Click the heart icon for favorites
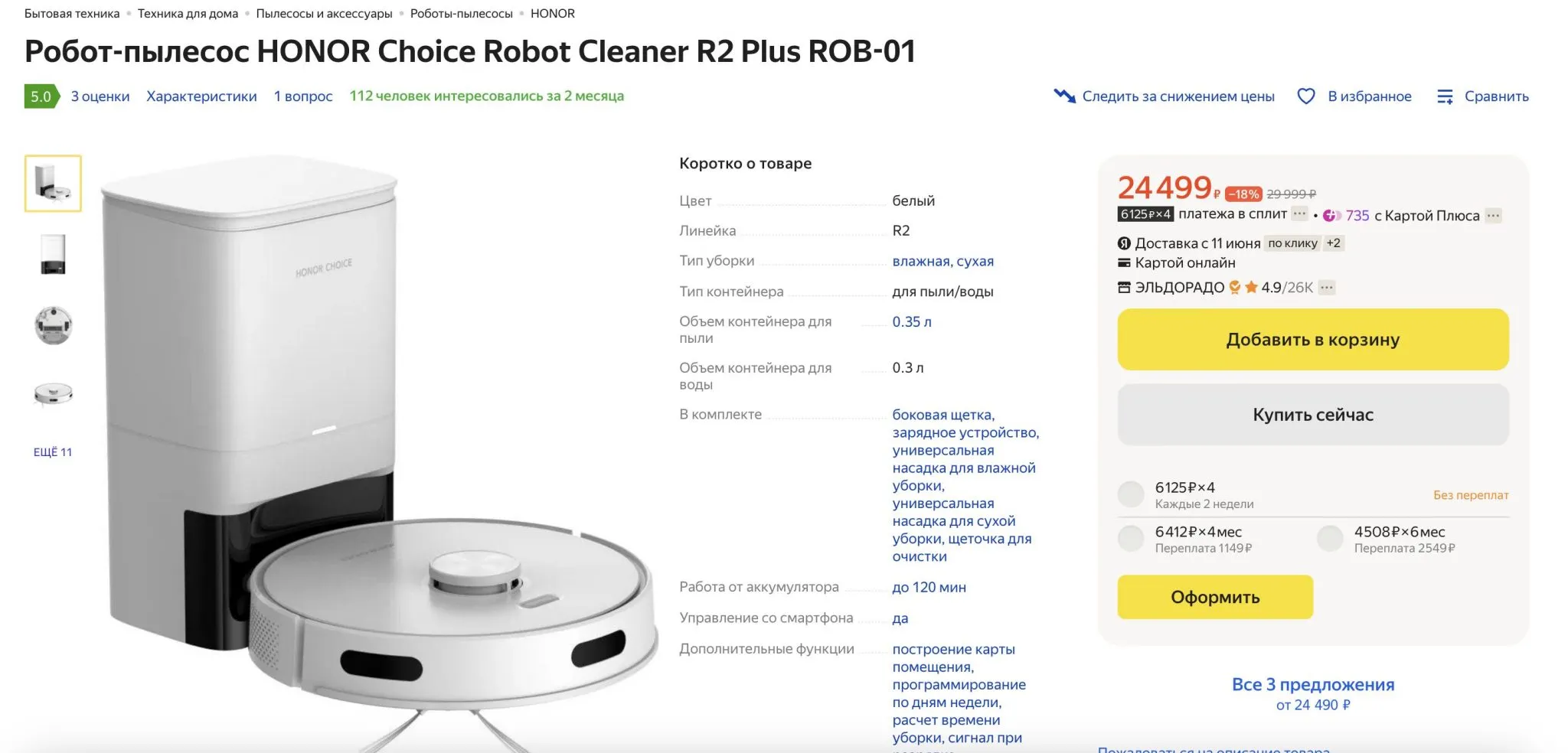The height and width of the screenshot is (753, 1568). pos(1305,96)
